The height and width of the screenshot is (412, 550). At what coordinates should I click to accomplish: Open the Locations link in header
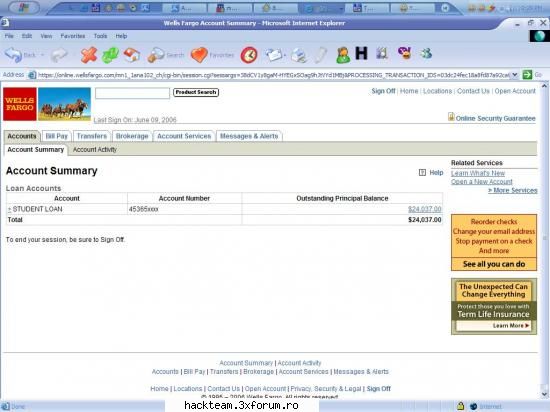(x=437, y=91)
